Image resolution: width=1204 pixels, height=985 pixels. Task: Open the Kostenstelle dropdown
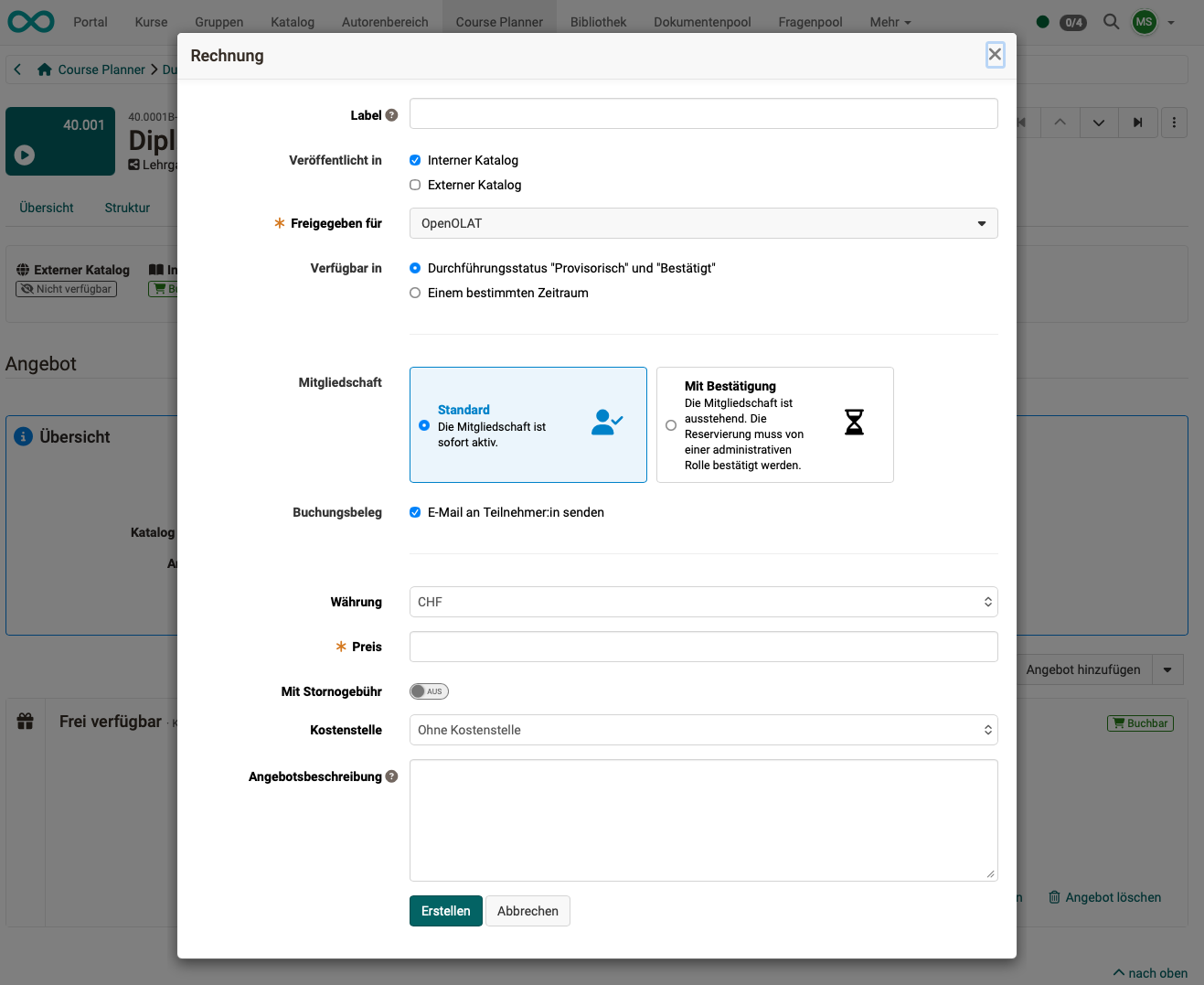(x=703, y=730)
